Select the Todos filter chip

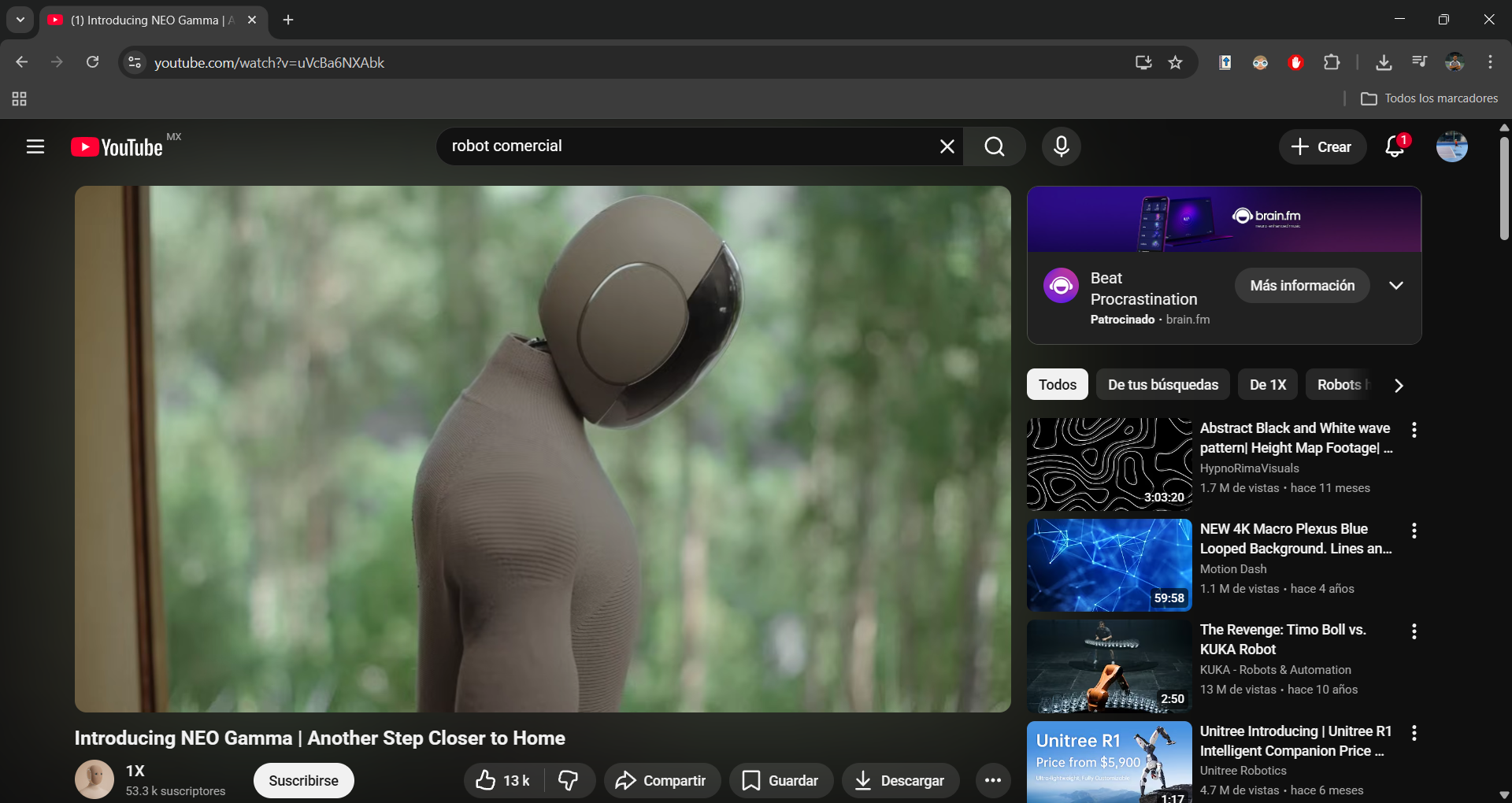(1058, 384)
